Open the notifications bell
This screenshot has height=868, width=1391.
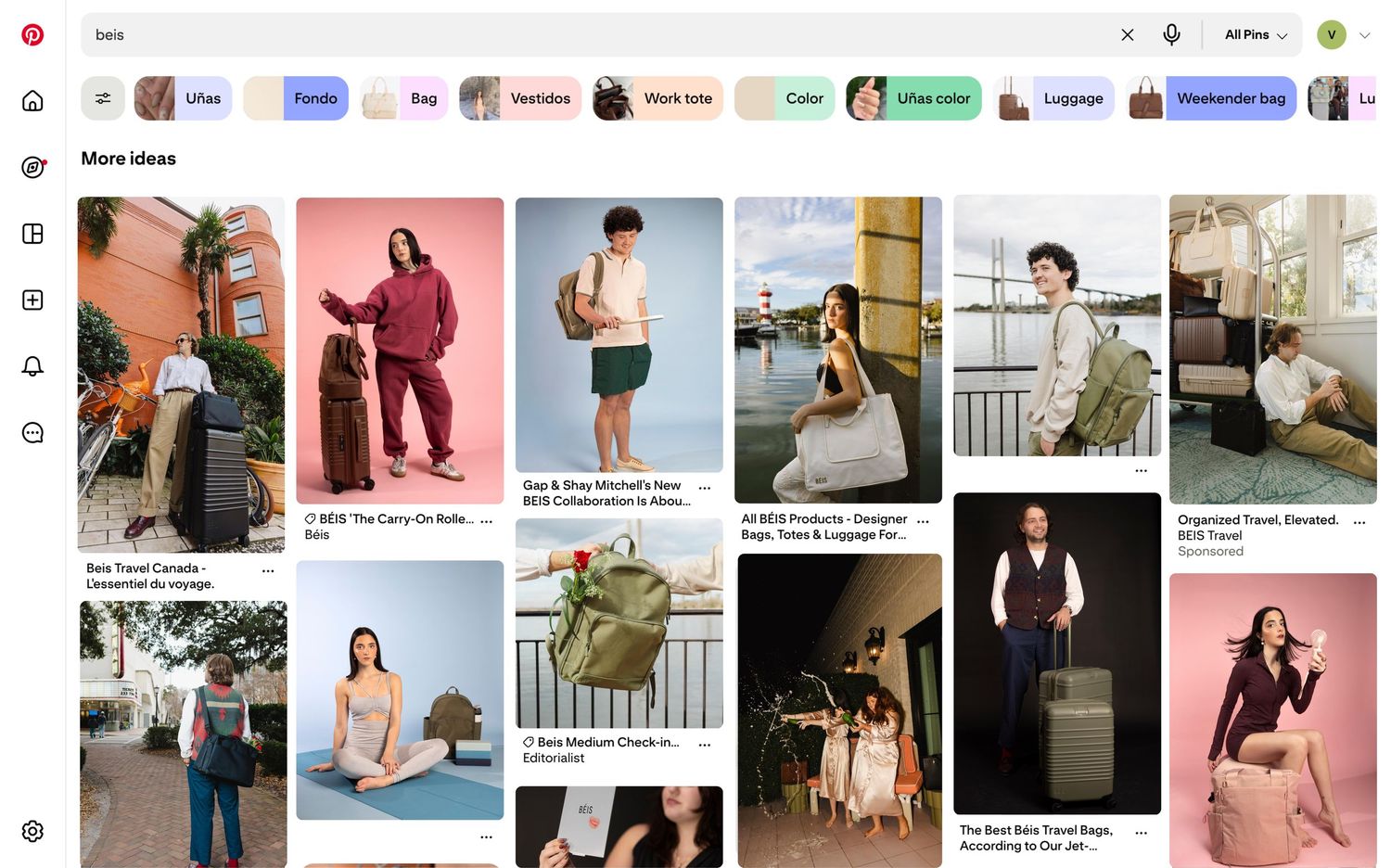pyautogui.click(x=32, y=366)
